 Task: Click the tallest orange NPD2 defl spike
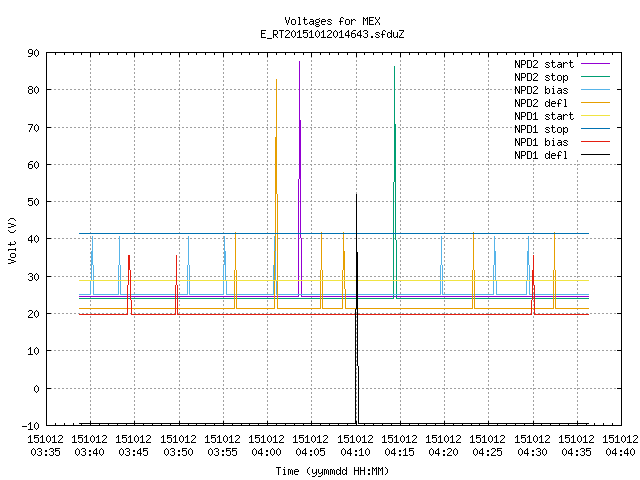click(x=277, y=194)
